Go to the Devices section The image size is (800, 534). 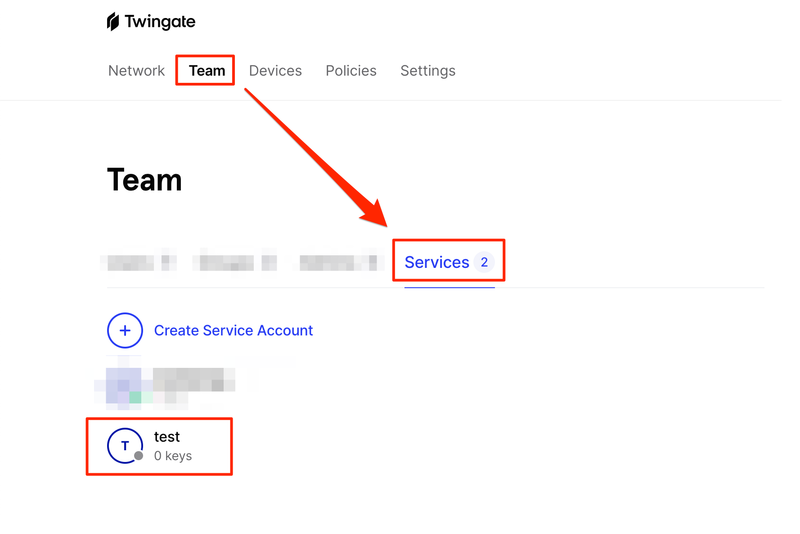(x=275, y=70)
